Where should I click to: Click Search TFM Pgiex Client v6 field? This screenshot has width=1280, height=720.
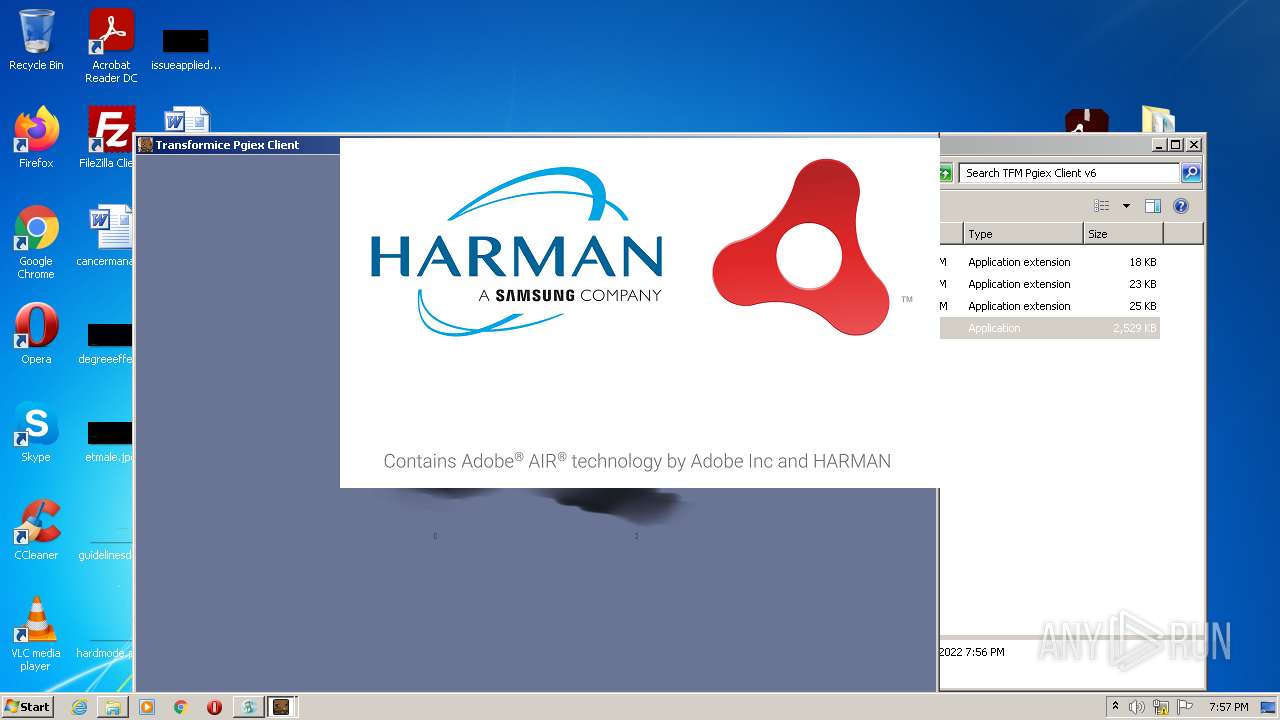click(1070, 173)
